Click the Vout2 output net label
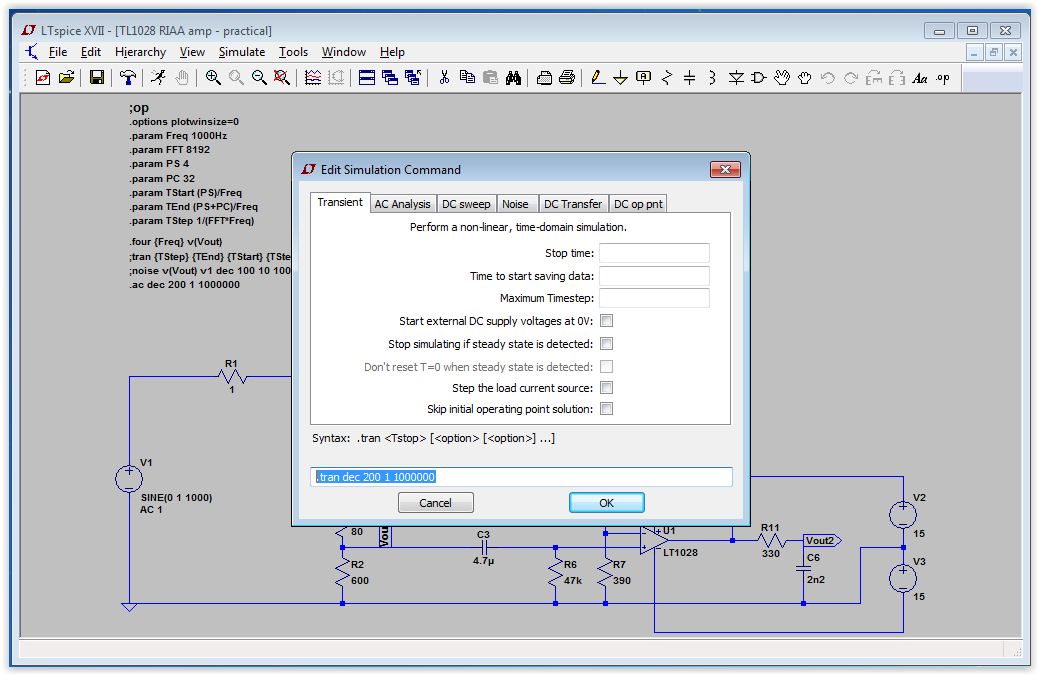Image resolution: width=1039 pixels, height=675 pixels. point(822,541)
